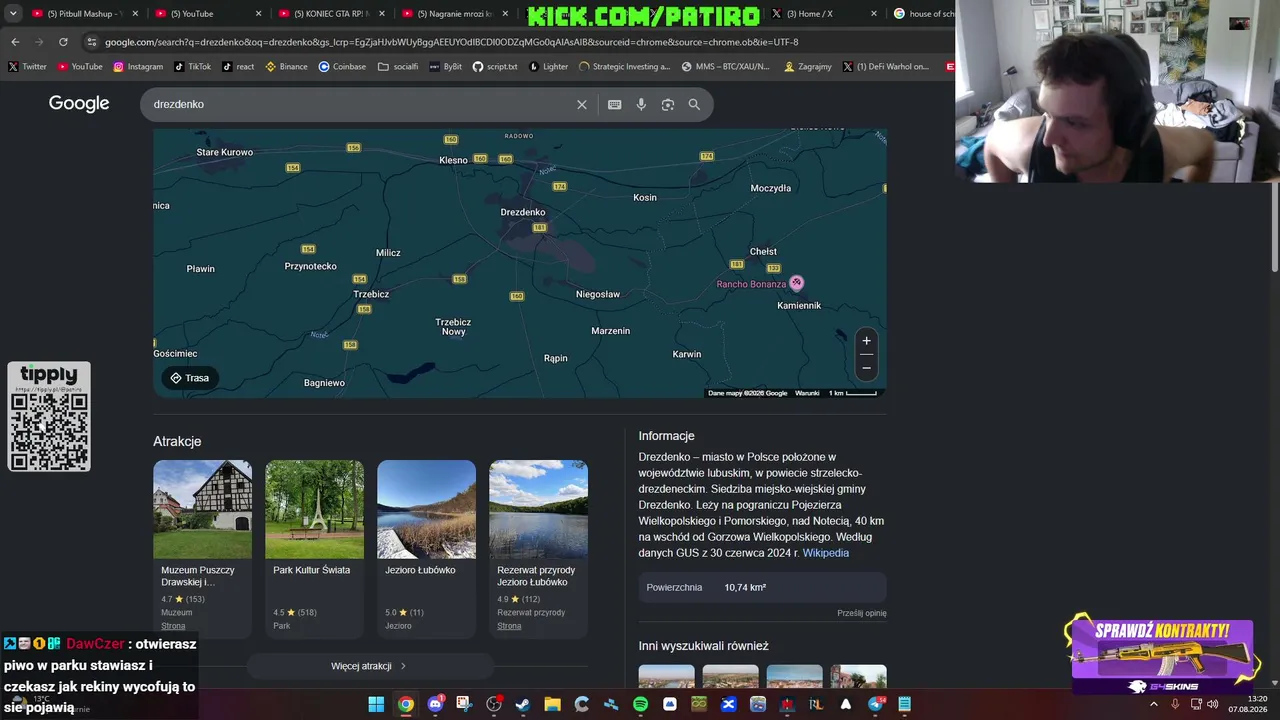Viewport: 1280px width, 720px height.
Task: Open the Windows Start menu
Action: click(x=376, y=704)
